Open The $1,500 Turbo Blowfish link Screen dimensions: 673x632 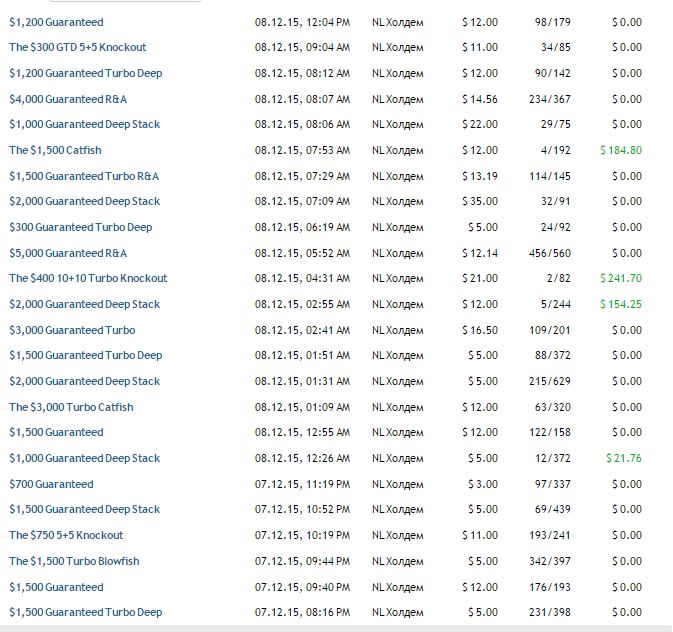pyautogui.click(x=74, y=562)
